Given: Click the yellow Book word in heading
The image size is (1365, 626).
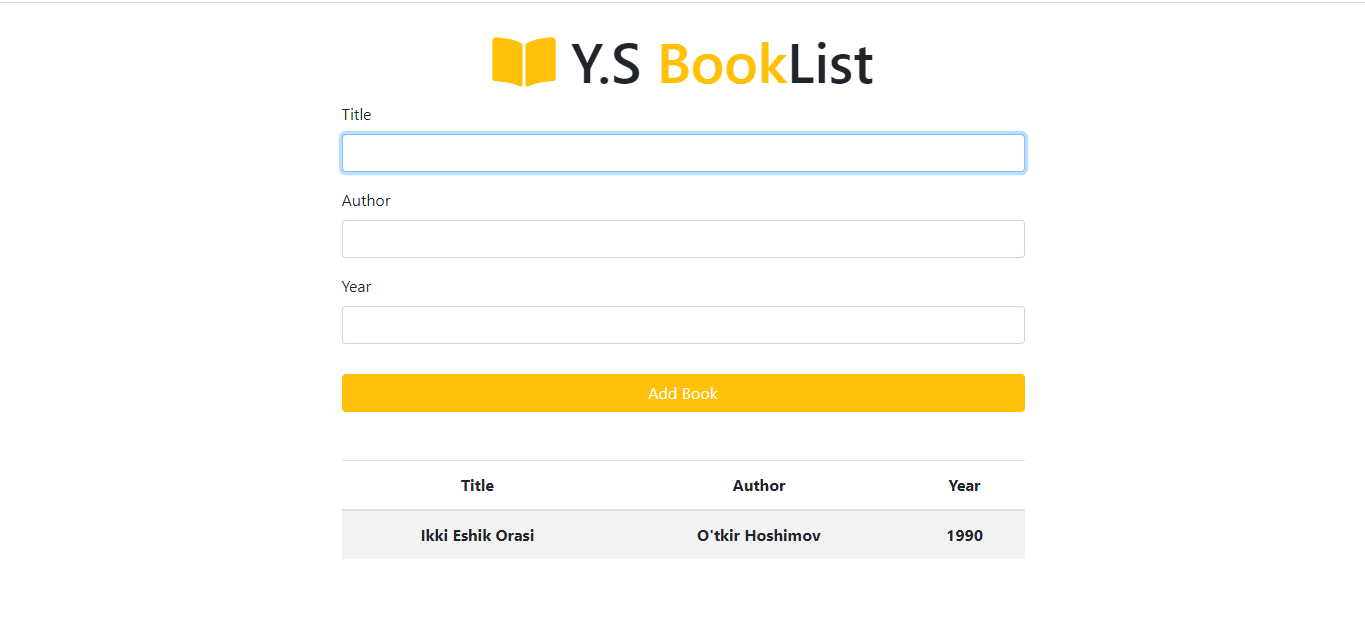Looking at the screenshot, I should coord(723,63).
